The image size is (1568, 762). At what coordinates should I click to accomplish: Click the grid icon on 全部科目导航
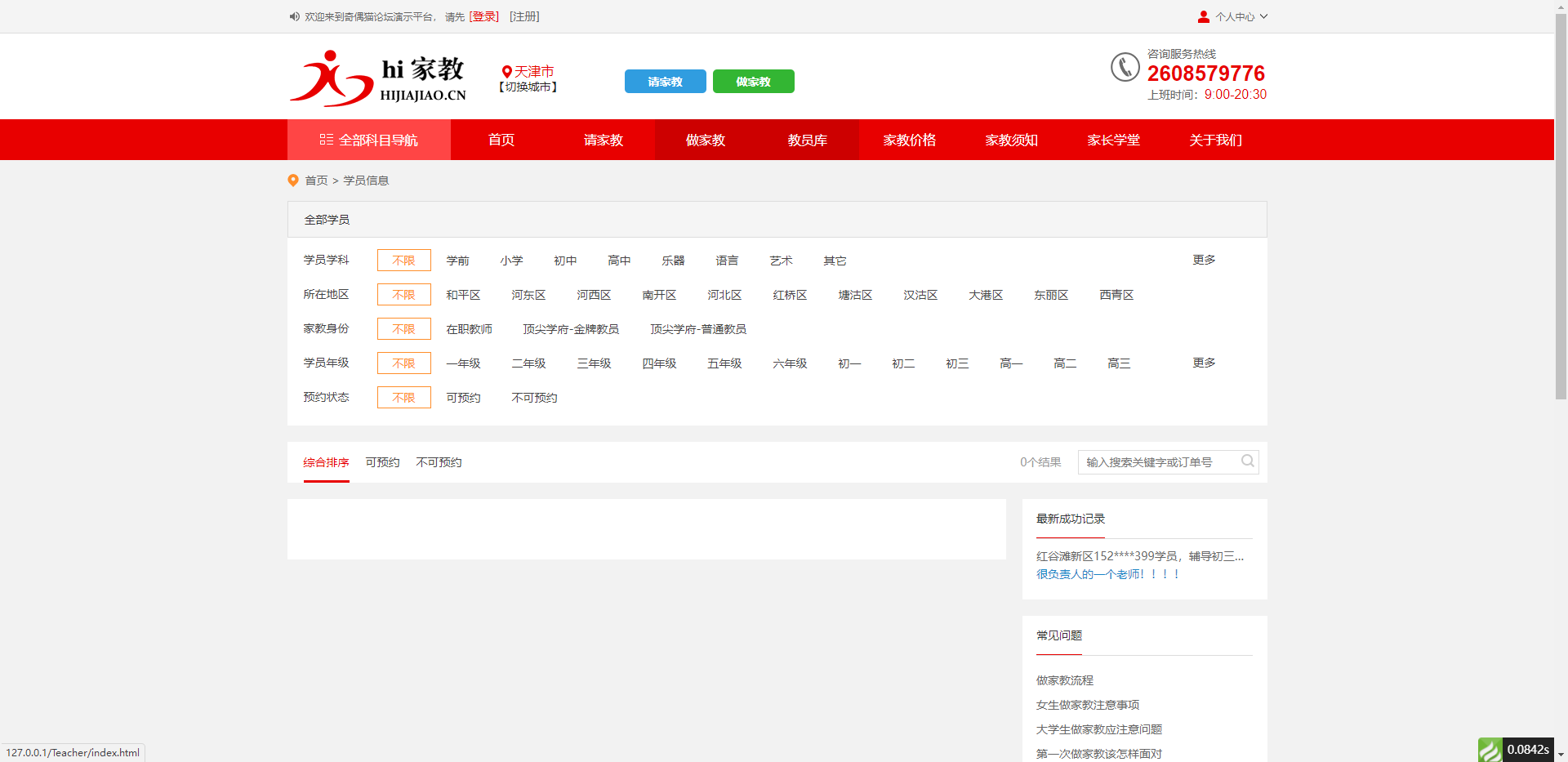[325, 140]
